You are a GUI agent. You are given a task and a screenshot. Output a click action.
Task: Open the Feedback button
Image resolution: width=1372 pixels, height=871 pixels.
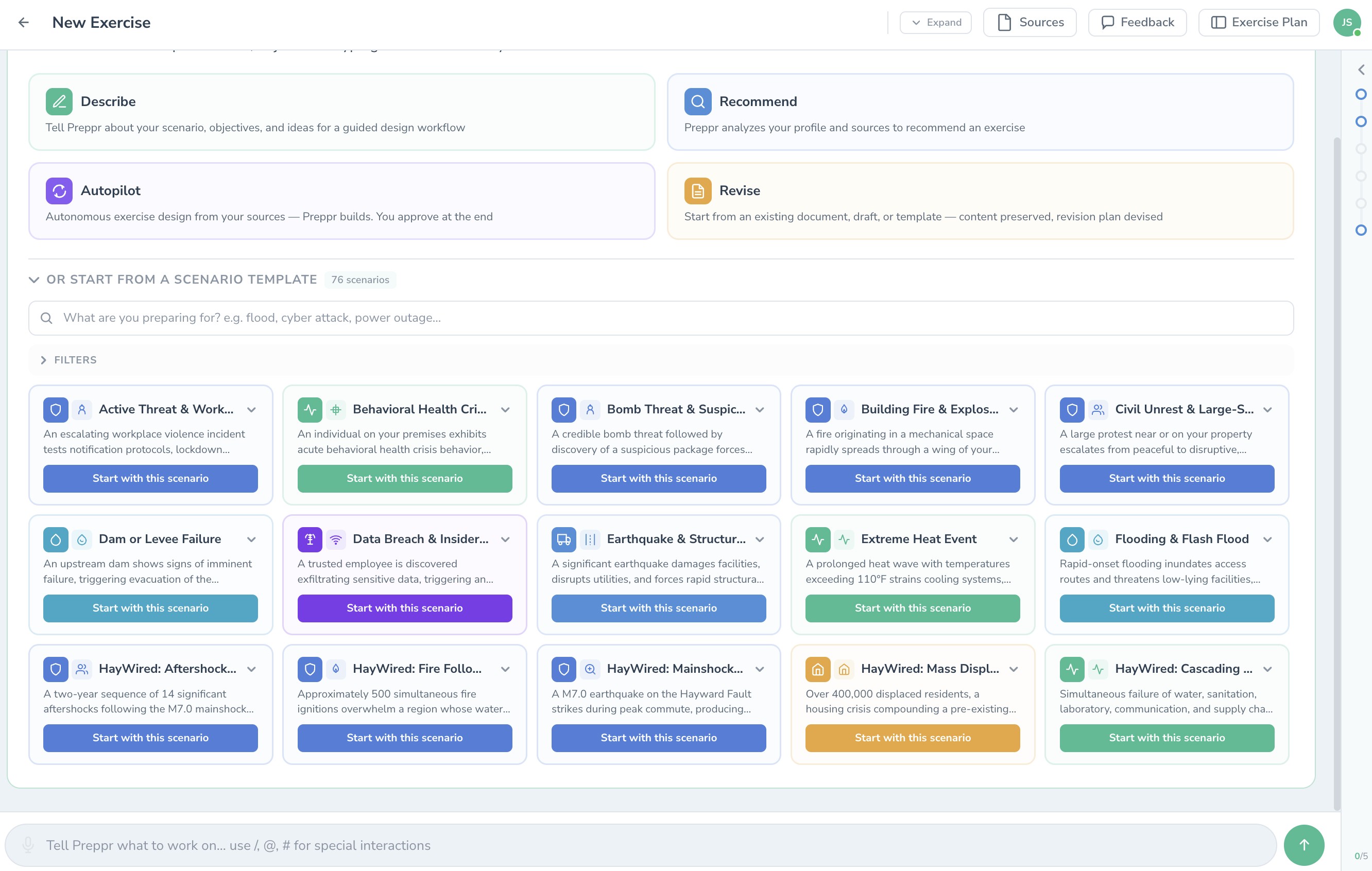click(x=1137, y=22)
